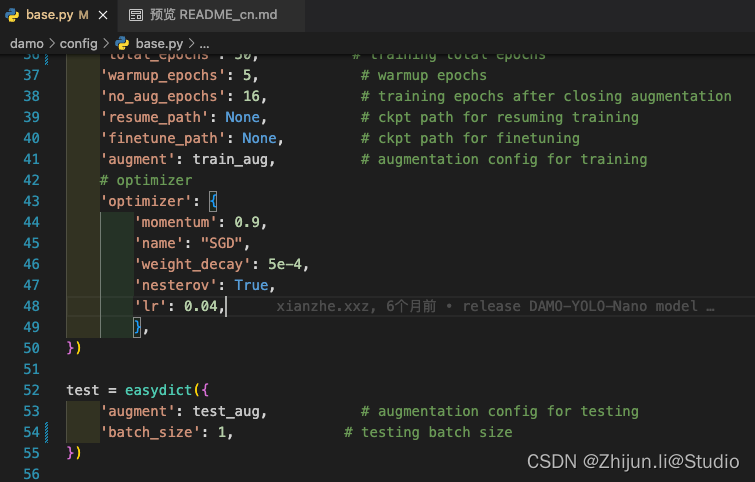Open the damo folder breadcrumb
This screenshot has width=755, height=482.
(x=27, y=43)
